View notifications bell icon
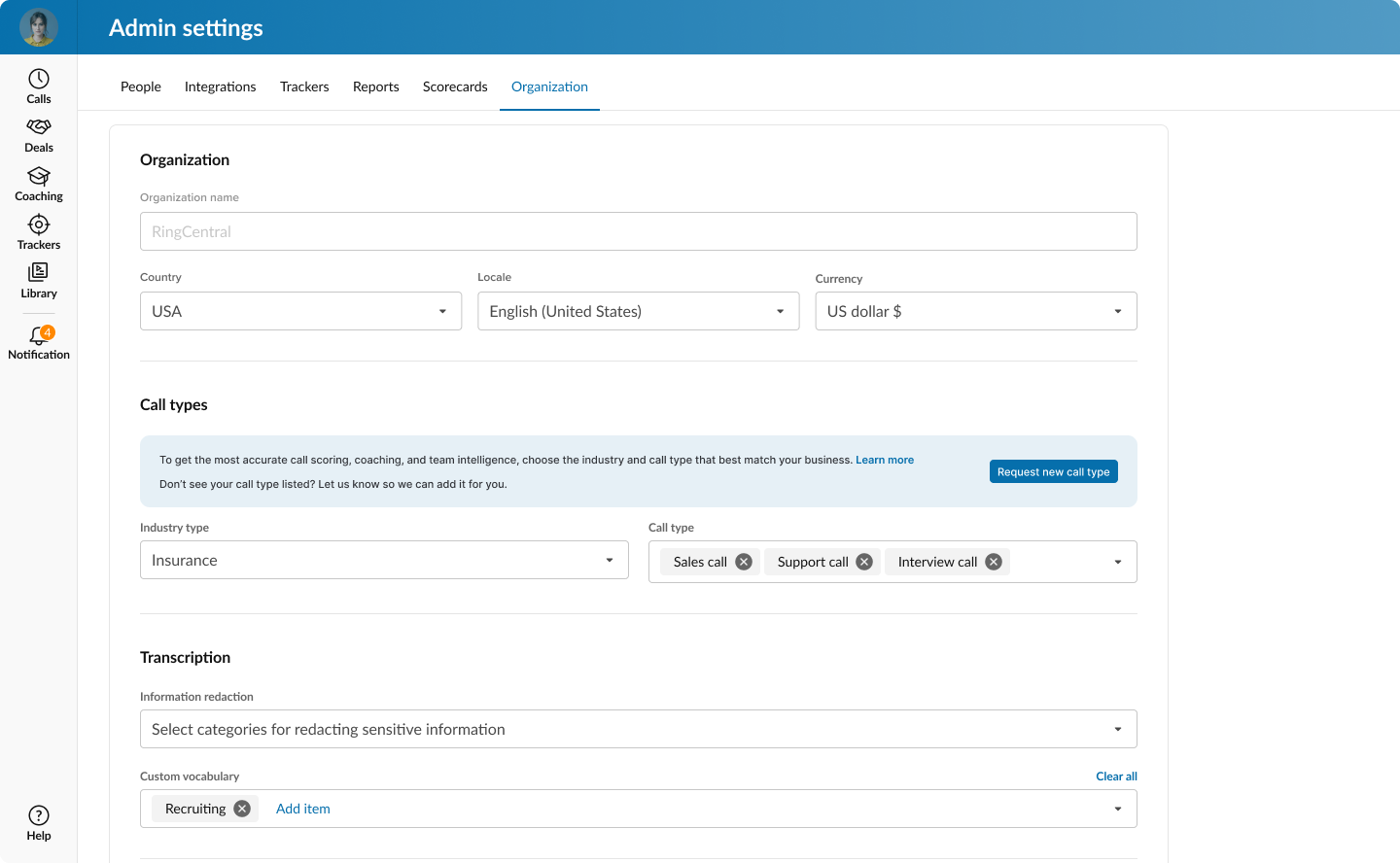Image resolution: width=1400 pixels, height=863 pixels. (39, 336)
